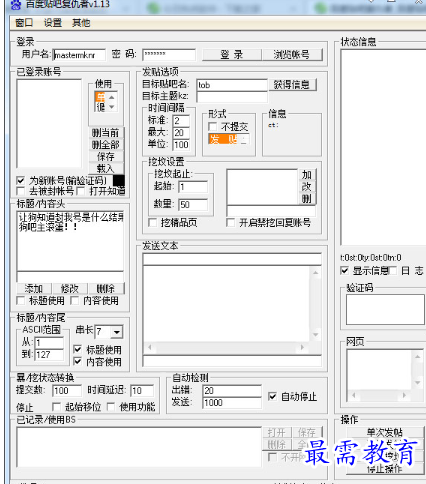426x484 pixels.
Task: Click 发送文本 horizontal scrollbar right arrow
Action: pyautogui.click(x=302, y=347)
